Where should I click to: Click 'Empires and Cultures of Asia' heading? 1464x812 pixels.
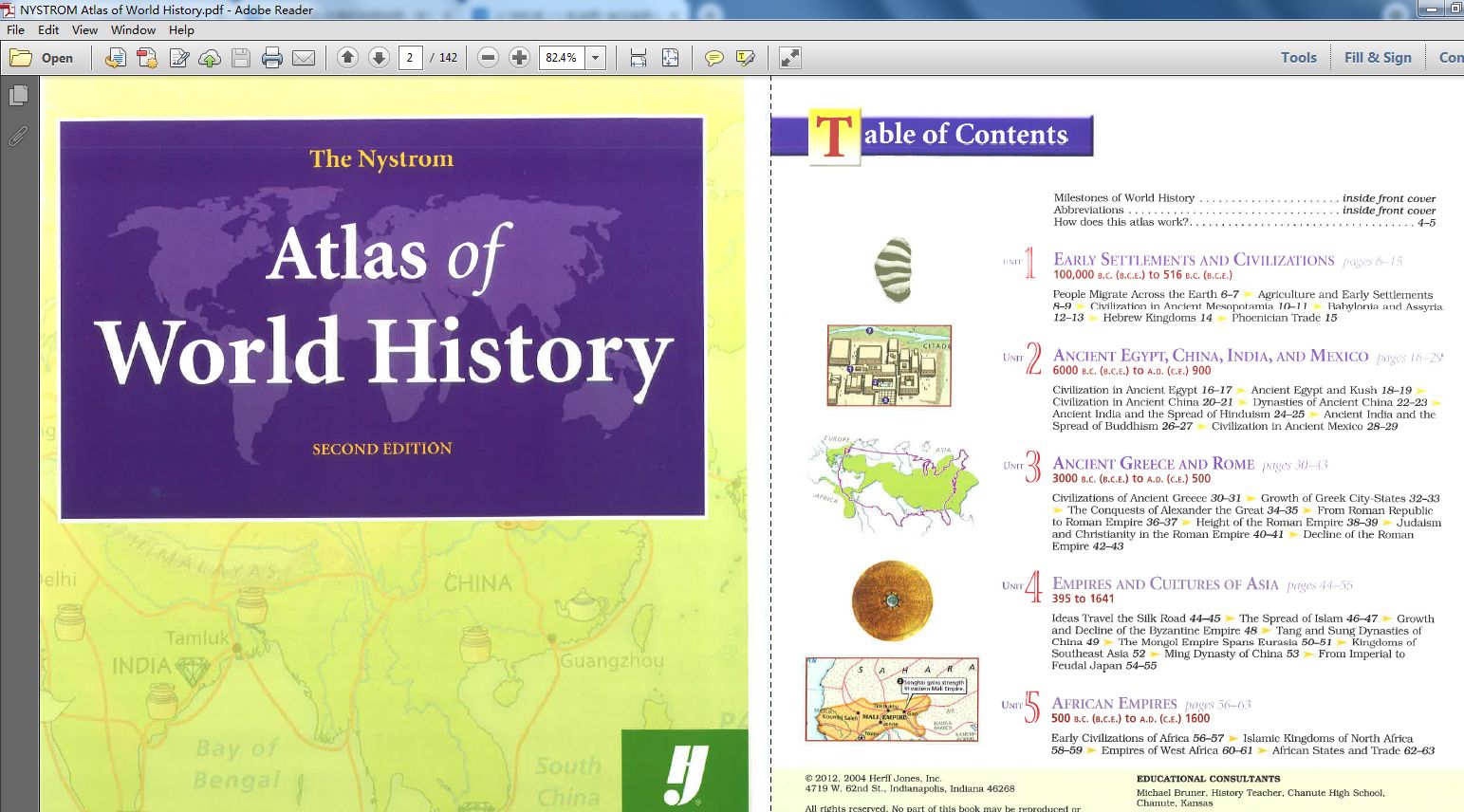pos(1165,584)
